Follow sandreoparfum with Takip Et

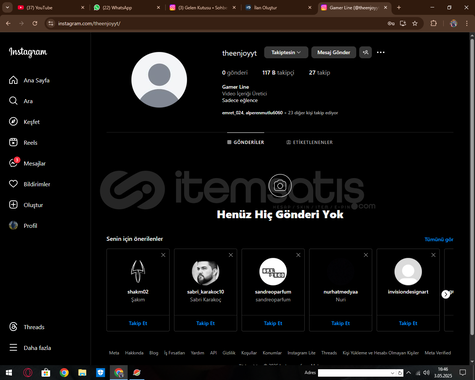tap(273, 323)
